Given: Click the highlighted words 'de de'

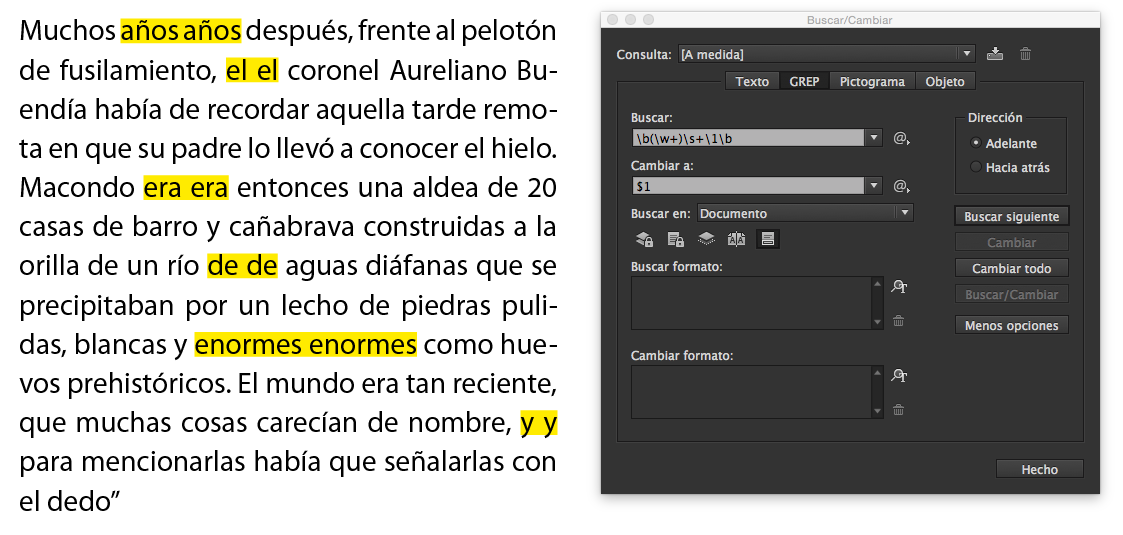Looking at the screenshot, I should click(x=242, y=266).
